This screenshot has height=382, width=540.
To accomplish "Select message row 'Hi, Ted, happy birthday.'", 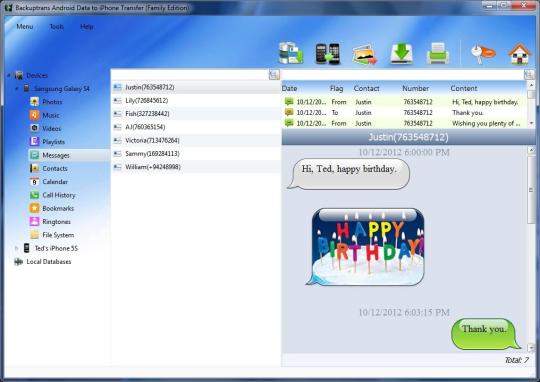I will [404, 102].
